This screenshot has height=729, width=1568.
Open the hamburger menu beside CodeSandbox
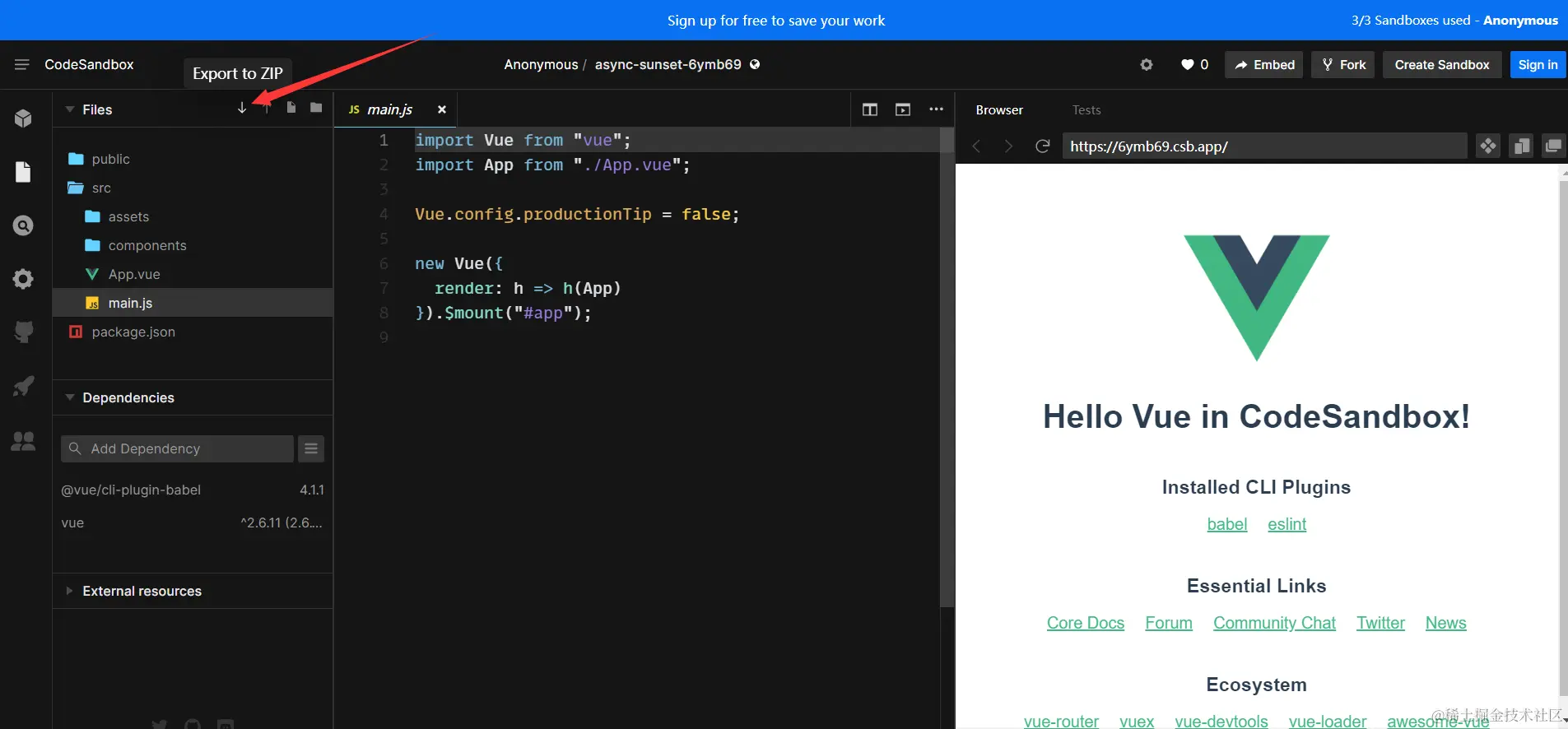click(x=22, y=64)
